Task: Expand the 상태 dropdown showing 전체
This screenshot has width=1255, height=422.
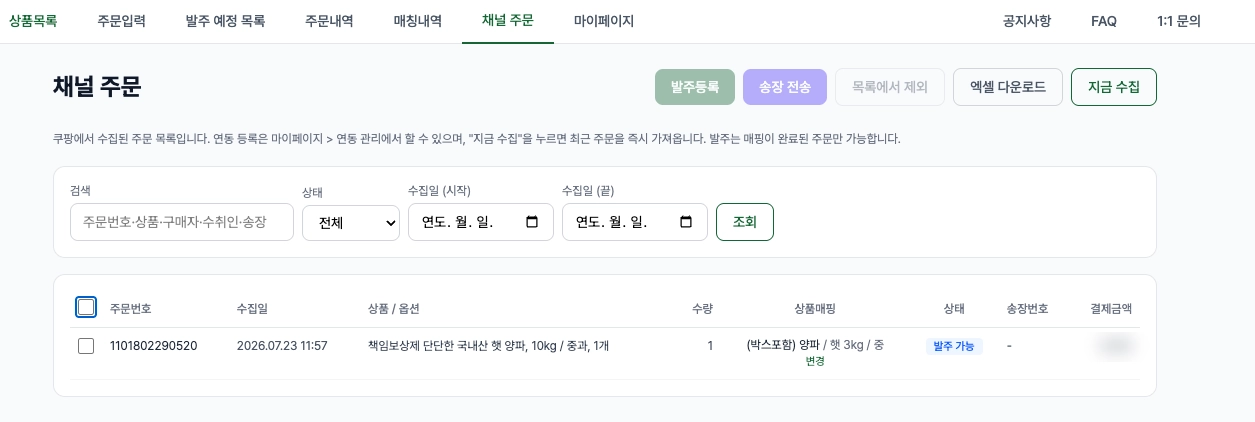Action: pyautogui.click(x=351, y=222)
